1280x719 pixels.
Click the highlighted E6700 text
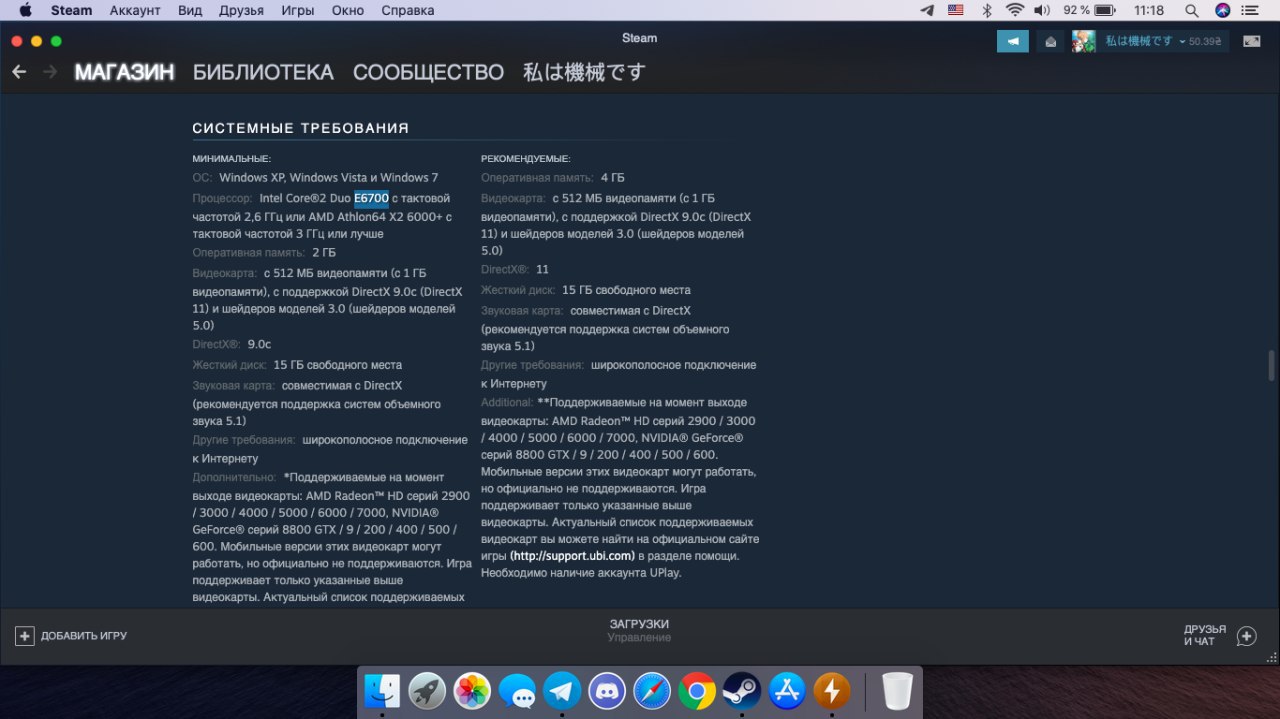(371, 198)
